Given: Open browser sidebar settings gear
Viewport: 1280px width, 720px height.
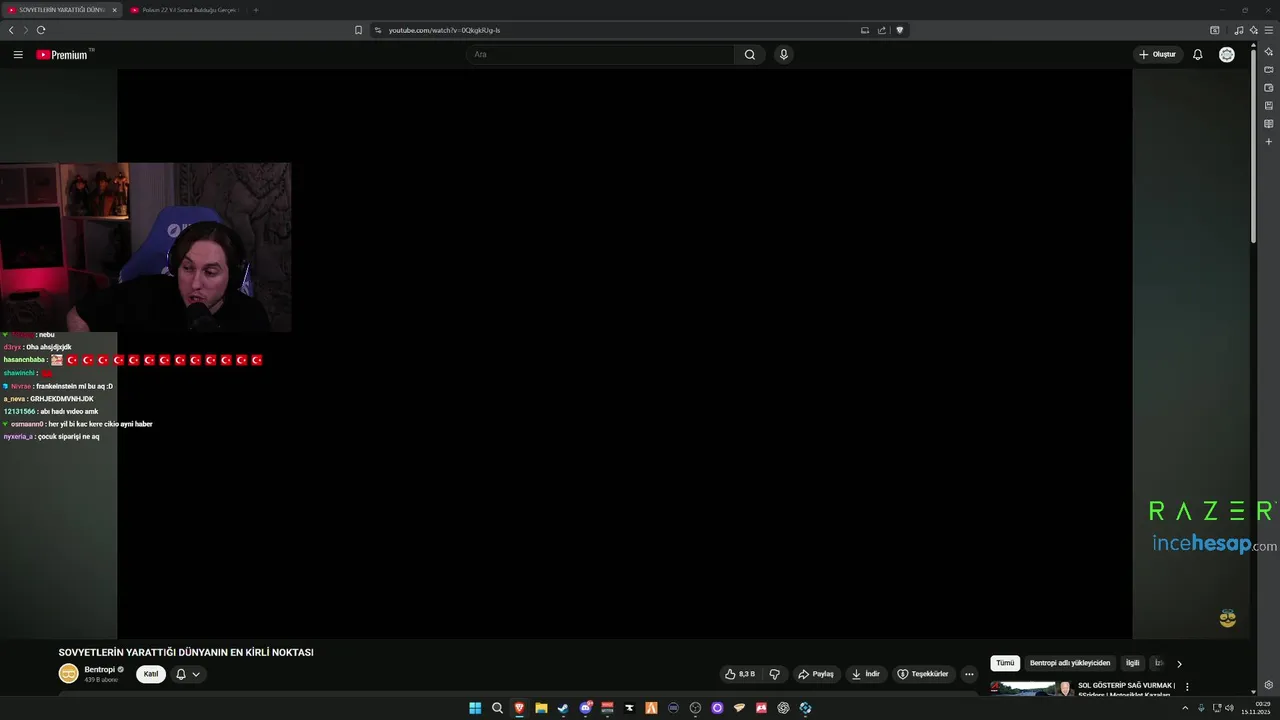Looking at the screenshot, I should [x=1269, y=685].
